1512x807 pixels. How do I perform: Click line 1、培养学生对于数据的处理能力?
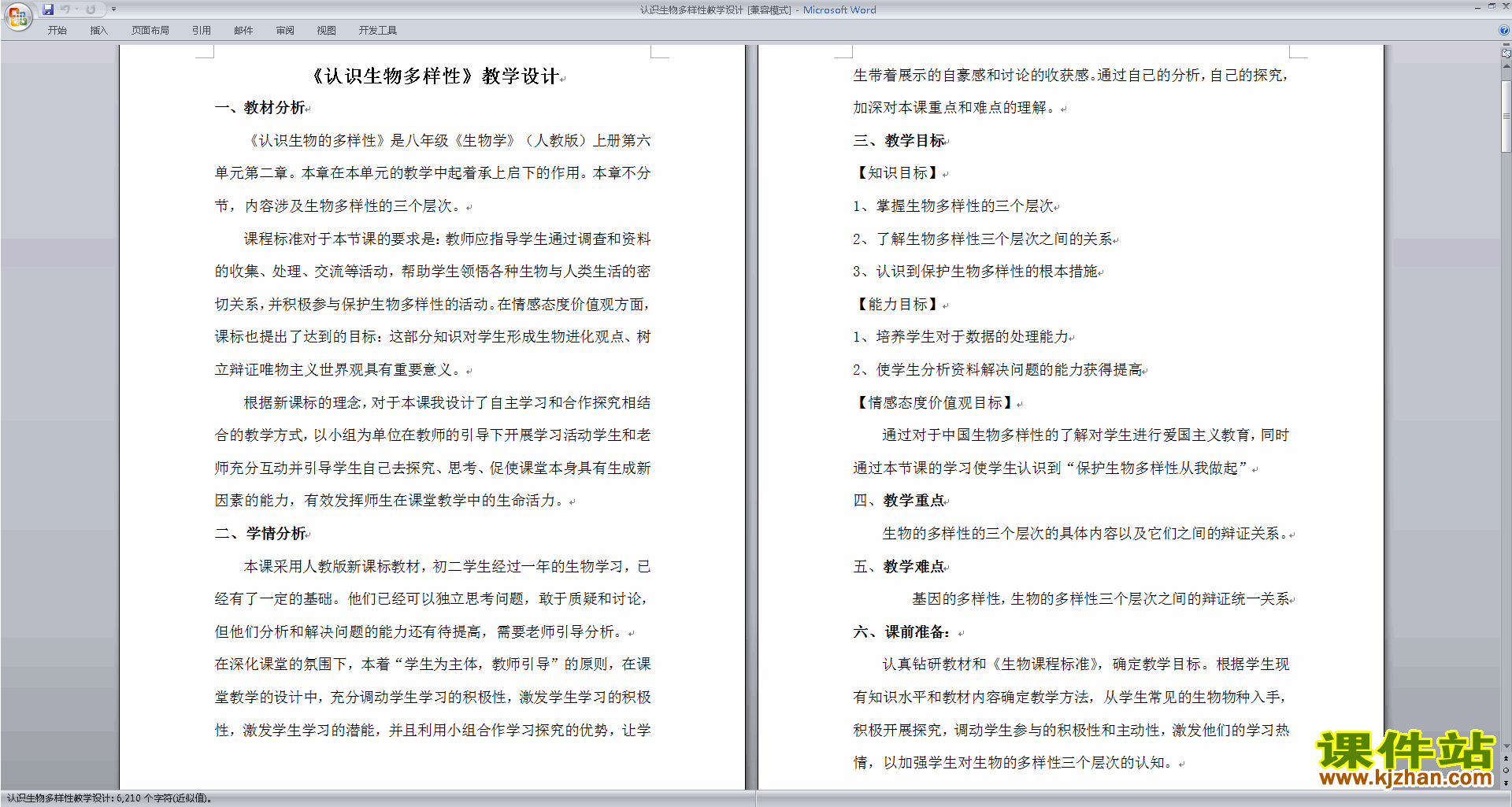point(961,337)
